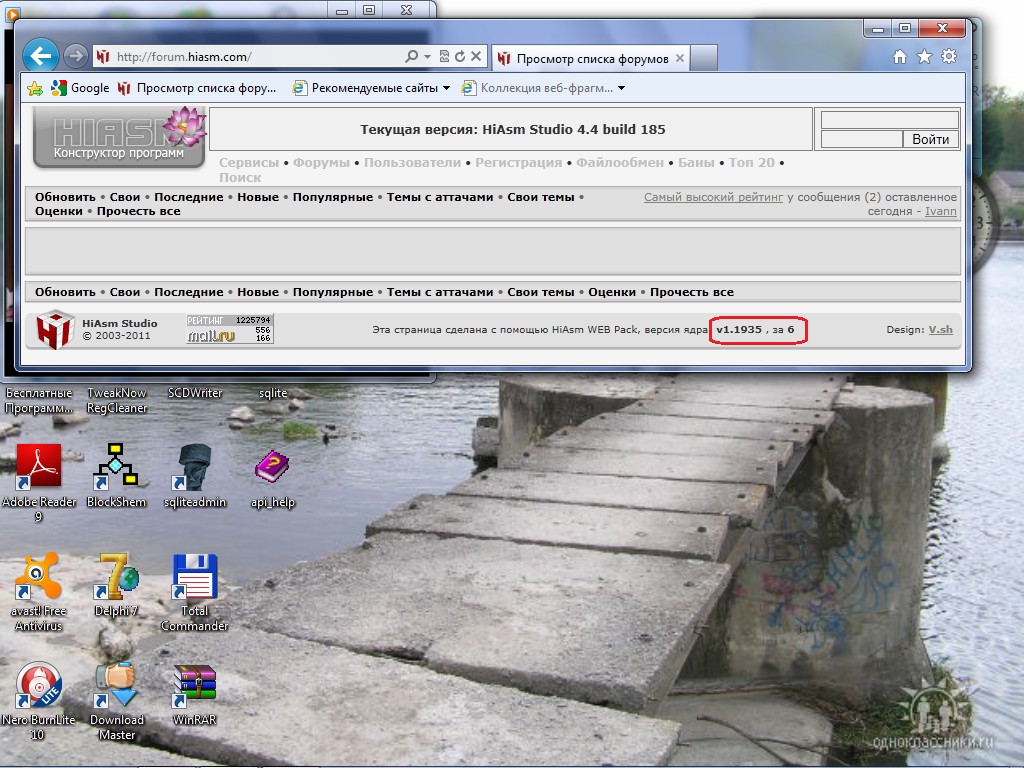Refresh the page with reload icon
The image size is (1024, 768).
point(460,58)
